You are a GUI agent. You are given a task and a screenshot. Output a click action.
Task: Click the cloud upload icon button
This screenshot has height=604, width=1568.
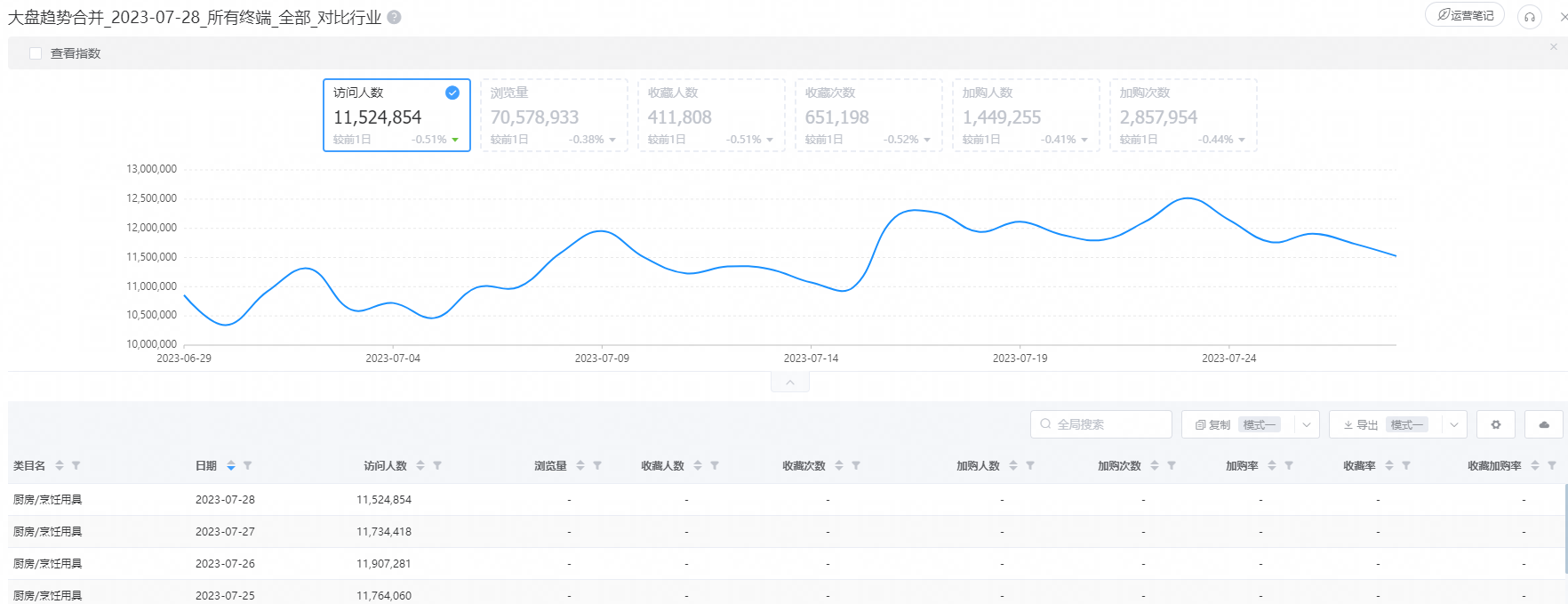click(x=1544, y=424)
